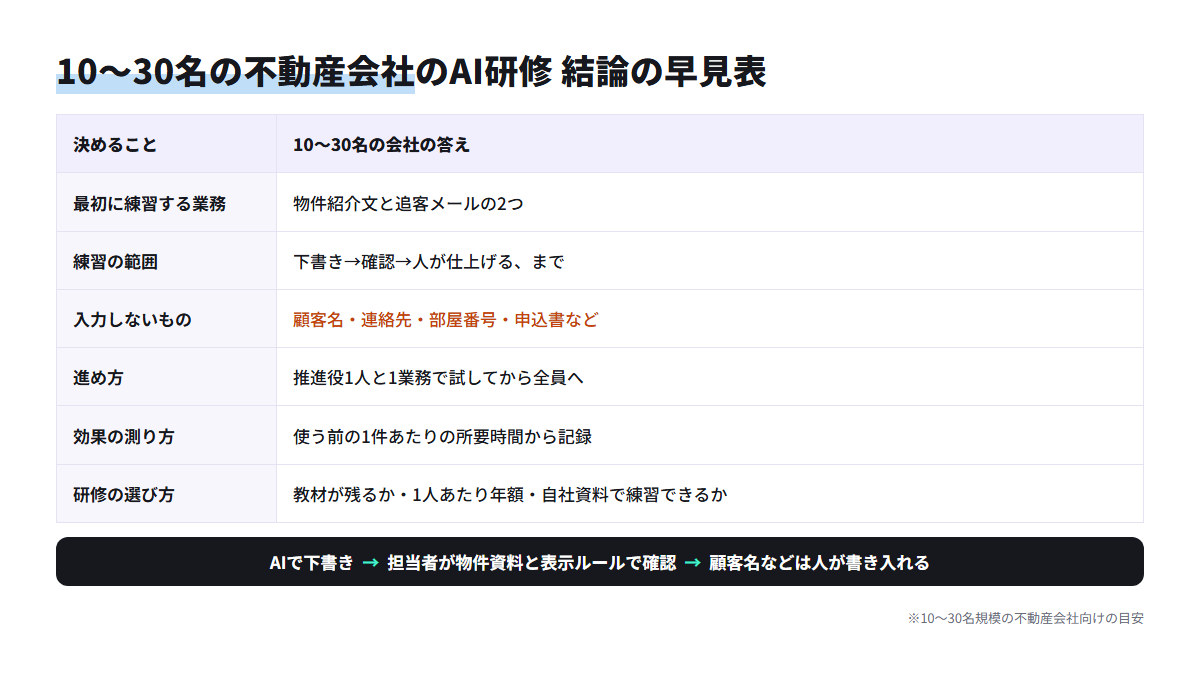
Task: Click the orange text '顧客名・連絡先・部屋番号・申込書など'
Action: 446,320
